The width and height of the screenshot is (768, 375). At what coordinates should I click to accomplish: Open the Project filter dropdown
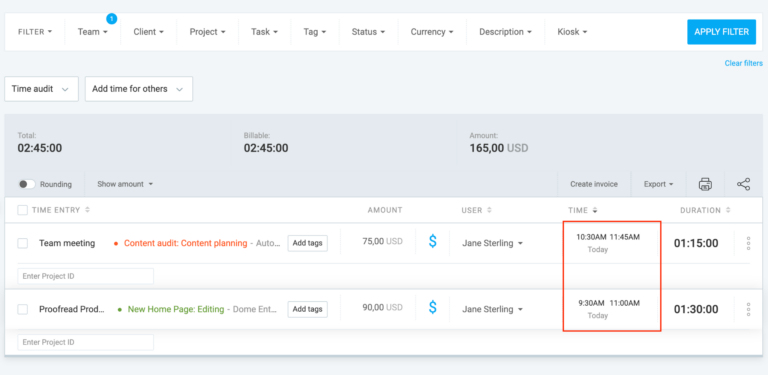point(208,32)
